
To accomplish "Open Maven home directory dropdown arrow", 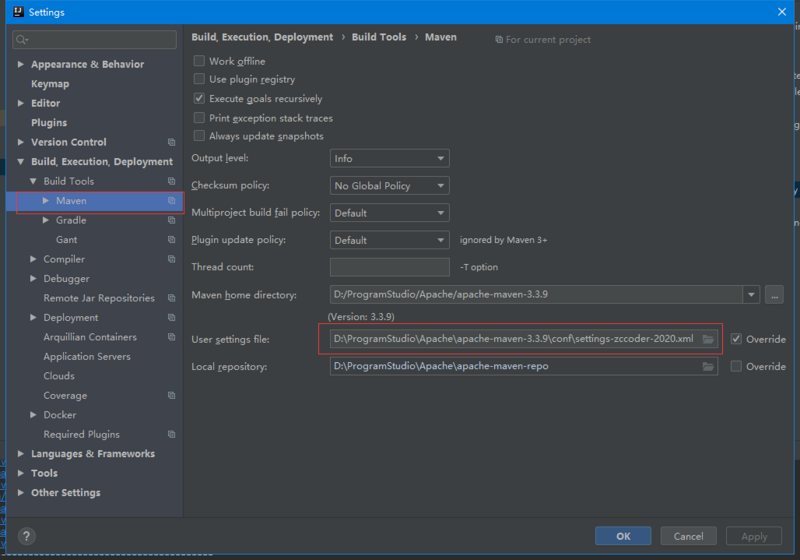I will [x=751, y=295].
